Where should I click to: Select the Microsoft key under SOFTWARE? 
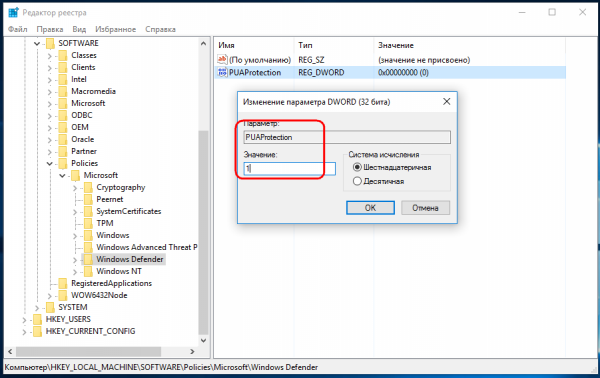click(x=88, y=103)
